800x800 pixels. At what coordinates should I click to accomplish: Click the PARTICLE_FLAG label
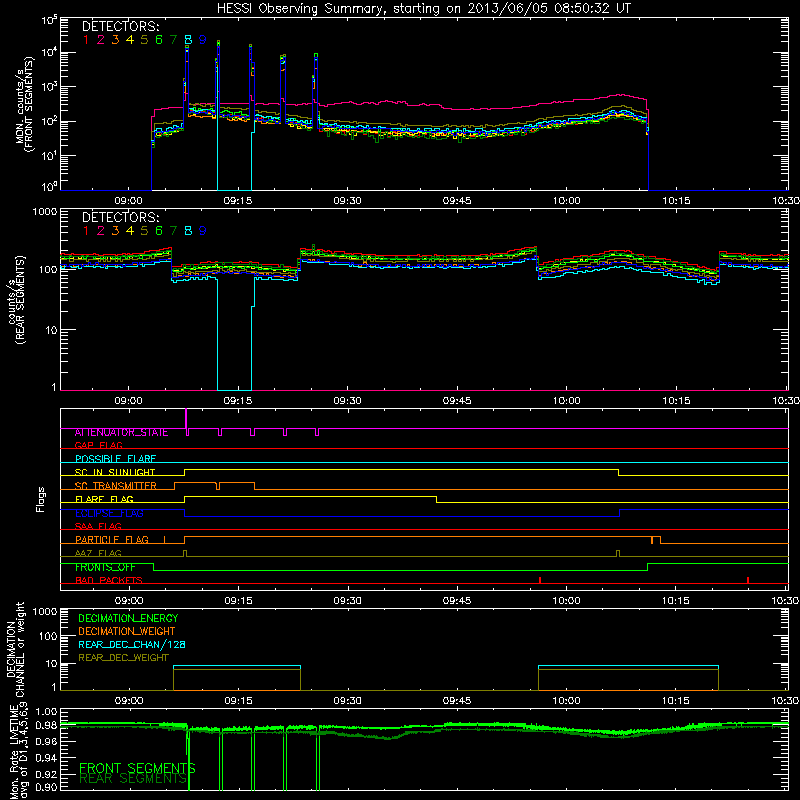coord(112,540)
